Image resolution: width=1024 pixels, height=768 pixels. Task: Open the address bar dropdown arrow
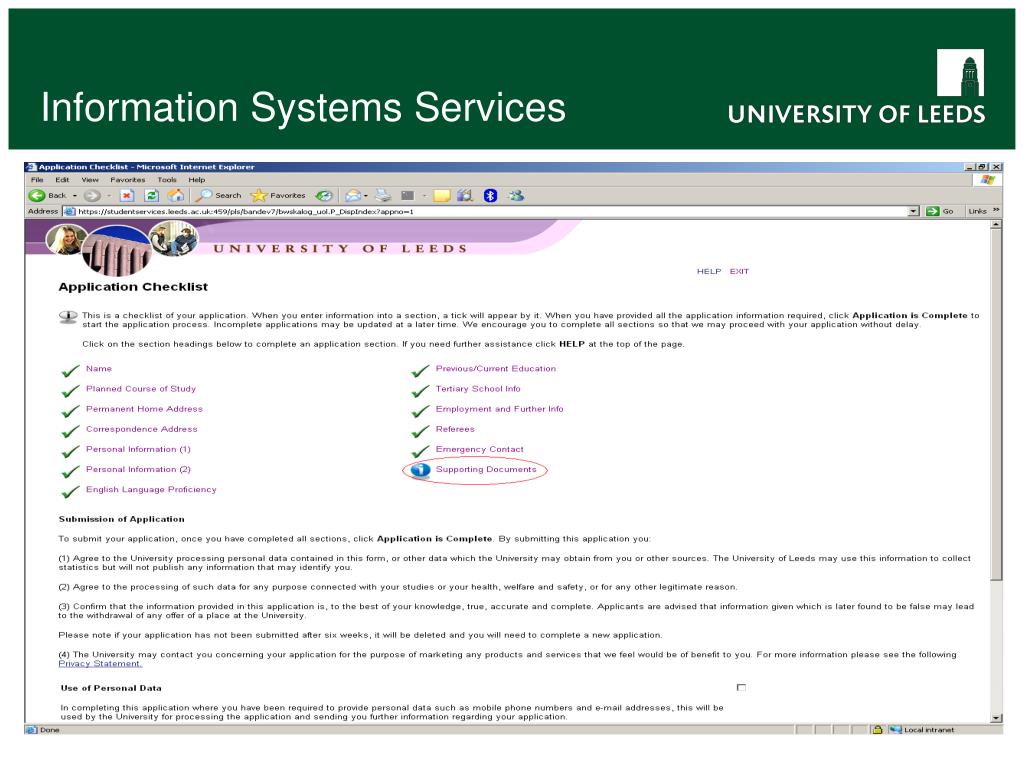(x=914, y=211)
